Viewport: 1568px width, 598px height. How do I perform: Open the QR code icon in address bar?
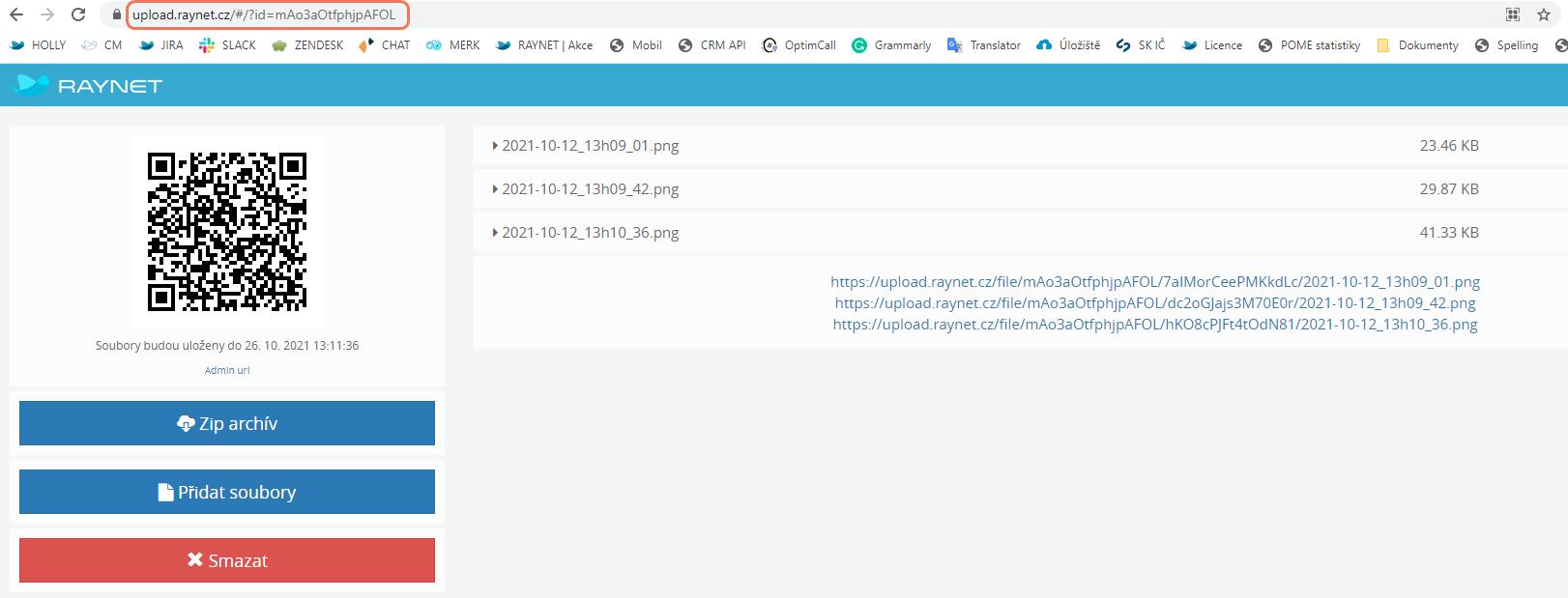tap(1513, 14)
